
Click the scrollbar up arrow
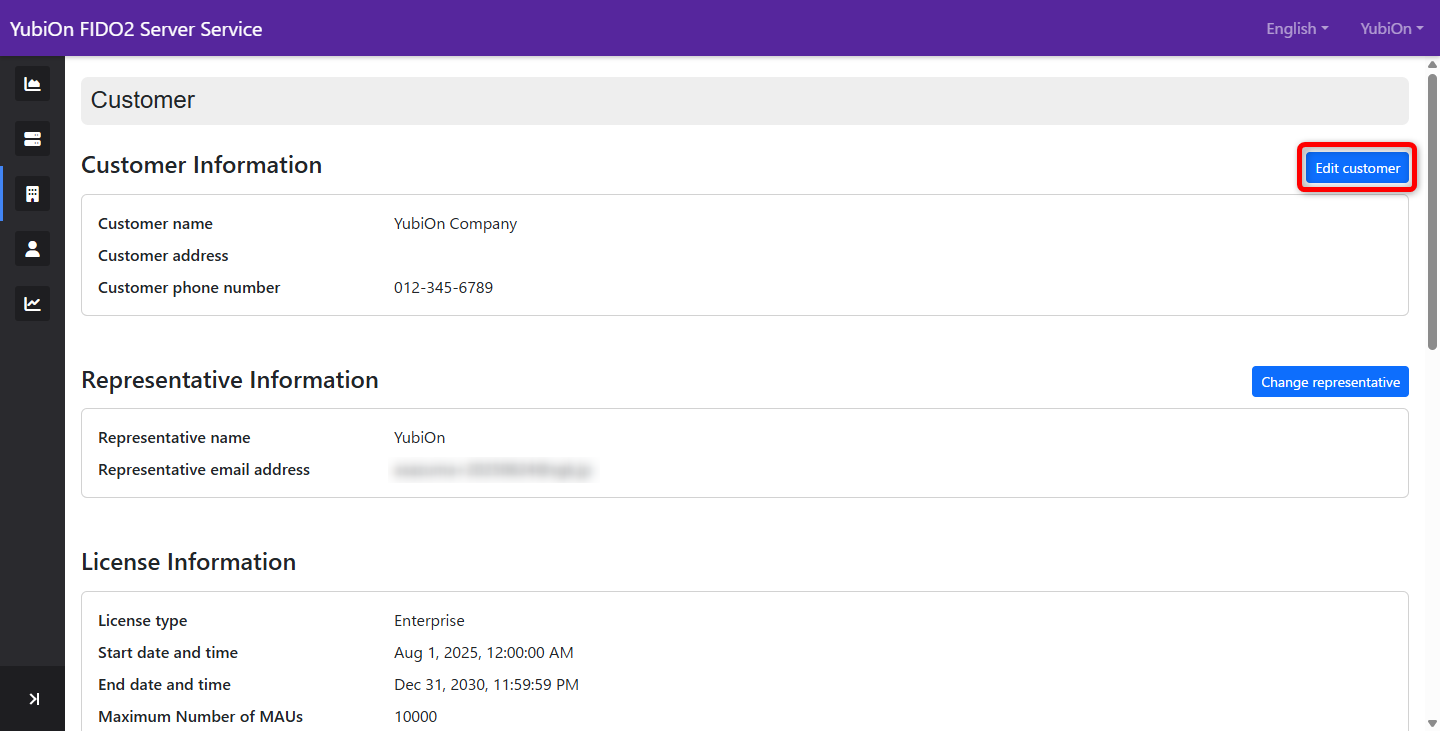[x=1432, y=64]
